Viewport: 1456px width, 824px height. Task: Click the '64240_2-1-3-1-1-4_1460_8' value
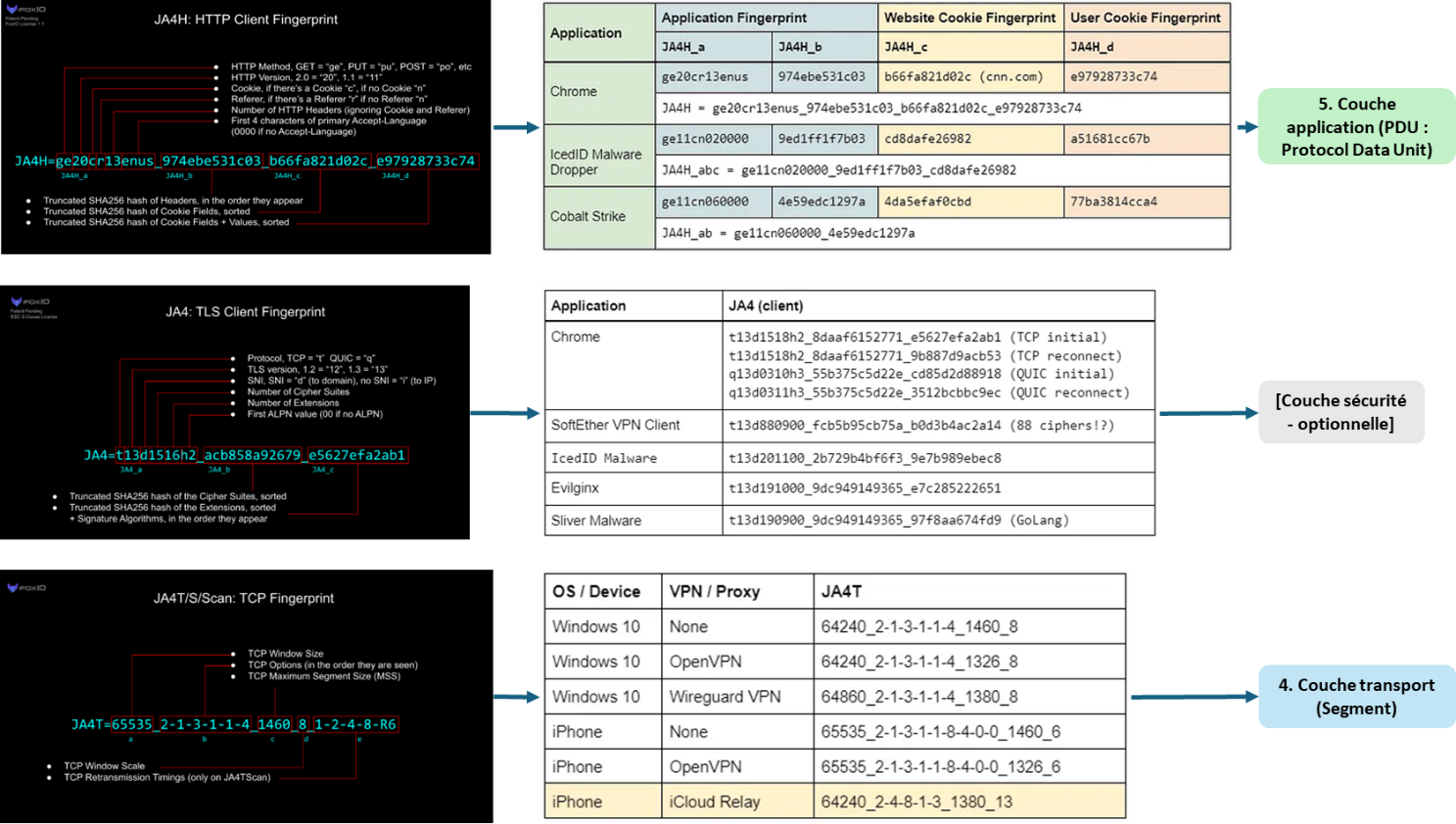click(919, 626)
